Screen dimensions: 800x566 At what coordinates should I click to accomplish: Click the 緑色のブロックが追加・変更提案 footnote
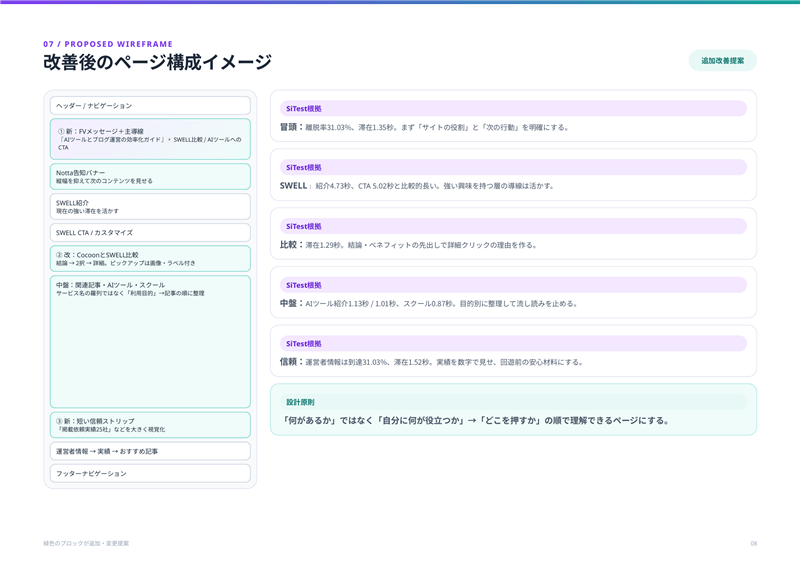86,544
